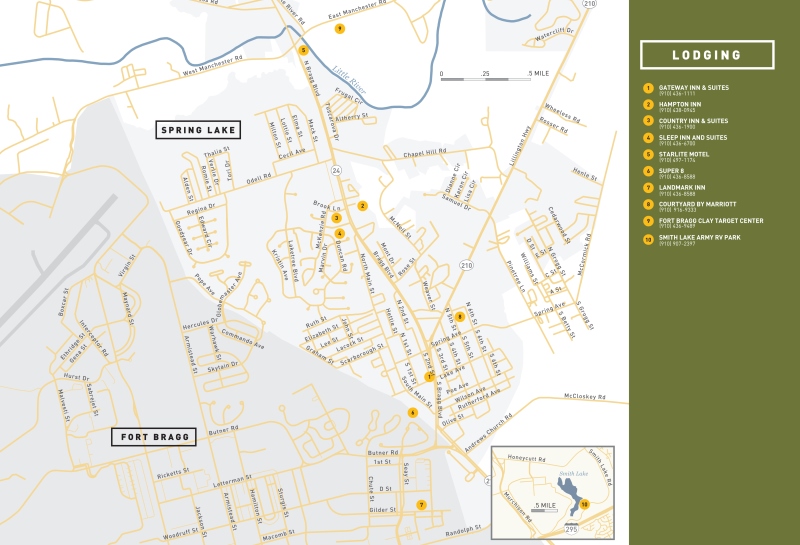
Task: Click map marker 2 near Brook Ln
Action: pos(363,206)
